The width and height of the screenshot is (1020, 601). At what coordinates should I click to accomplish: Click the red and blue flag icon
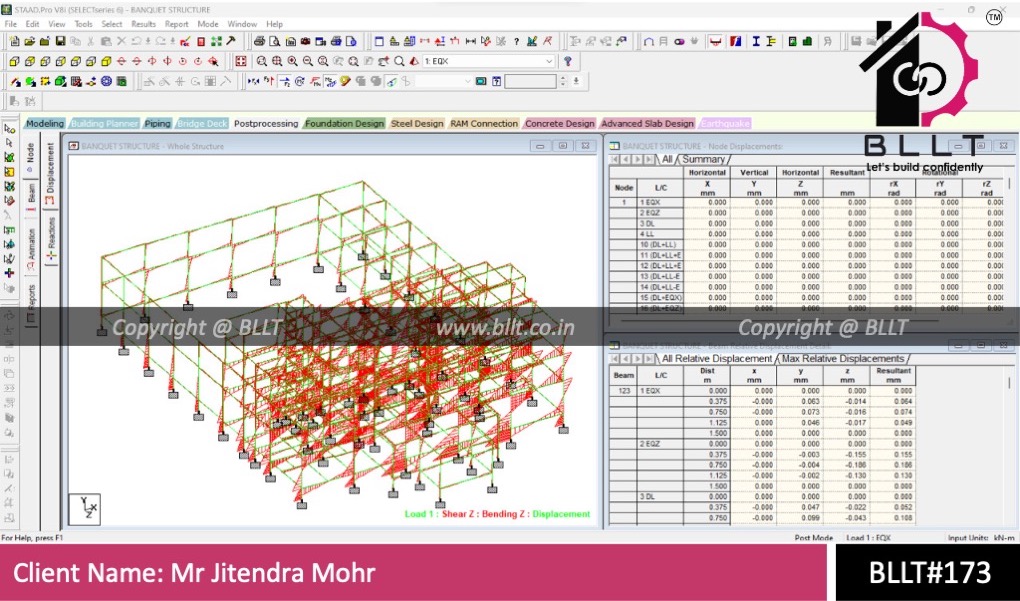[x=736, y=42]
